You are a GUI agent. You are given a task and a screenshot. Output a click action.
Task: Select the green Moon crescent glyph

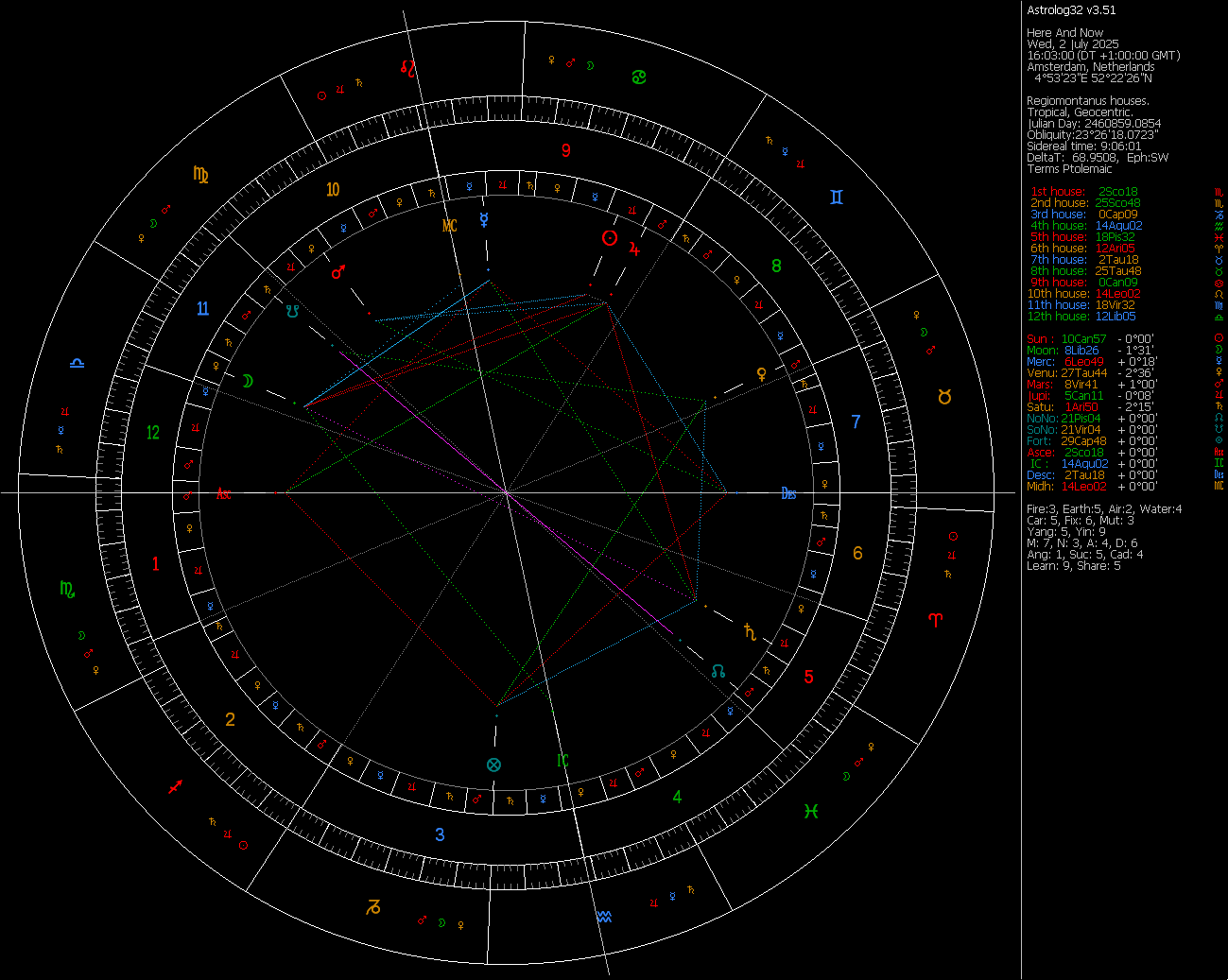point(248,381)
